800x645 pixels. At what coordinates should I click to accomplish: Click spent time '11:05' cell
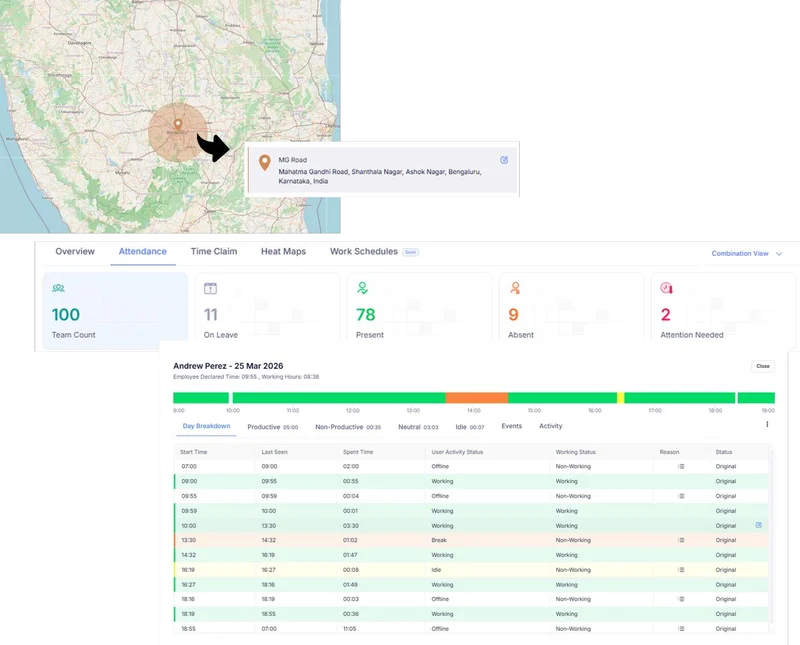pyautogui.click(x=349, y=629)
